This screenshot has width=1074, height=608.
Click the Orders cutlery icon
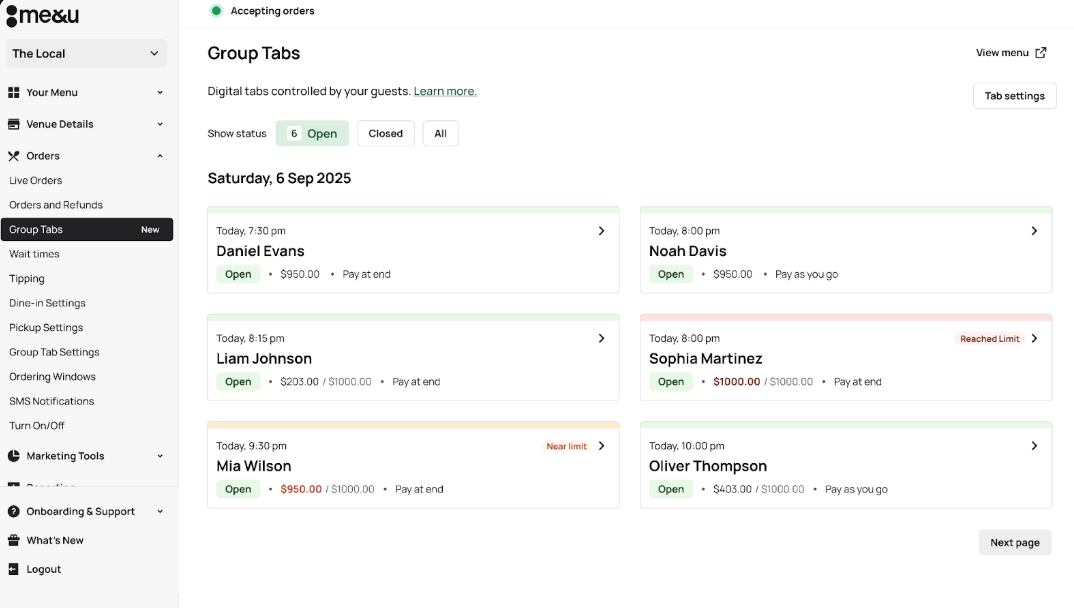coord(14,156)
